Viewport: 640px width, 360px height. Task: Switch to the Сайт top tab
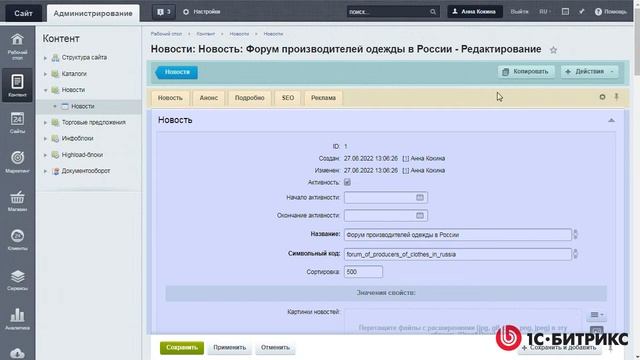click(23, 13)
